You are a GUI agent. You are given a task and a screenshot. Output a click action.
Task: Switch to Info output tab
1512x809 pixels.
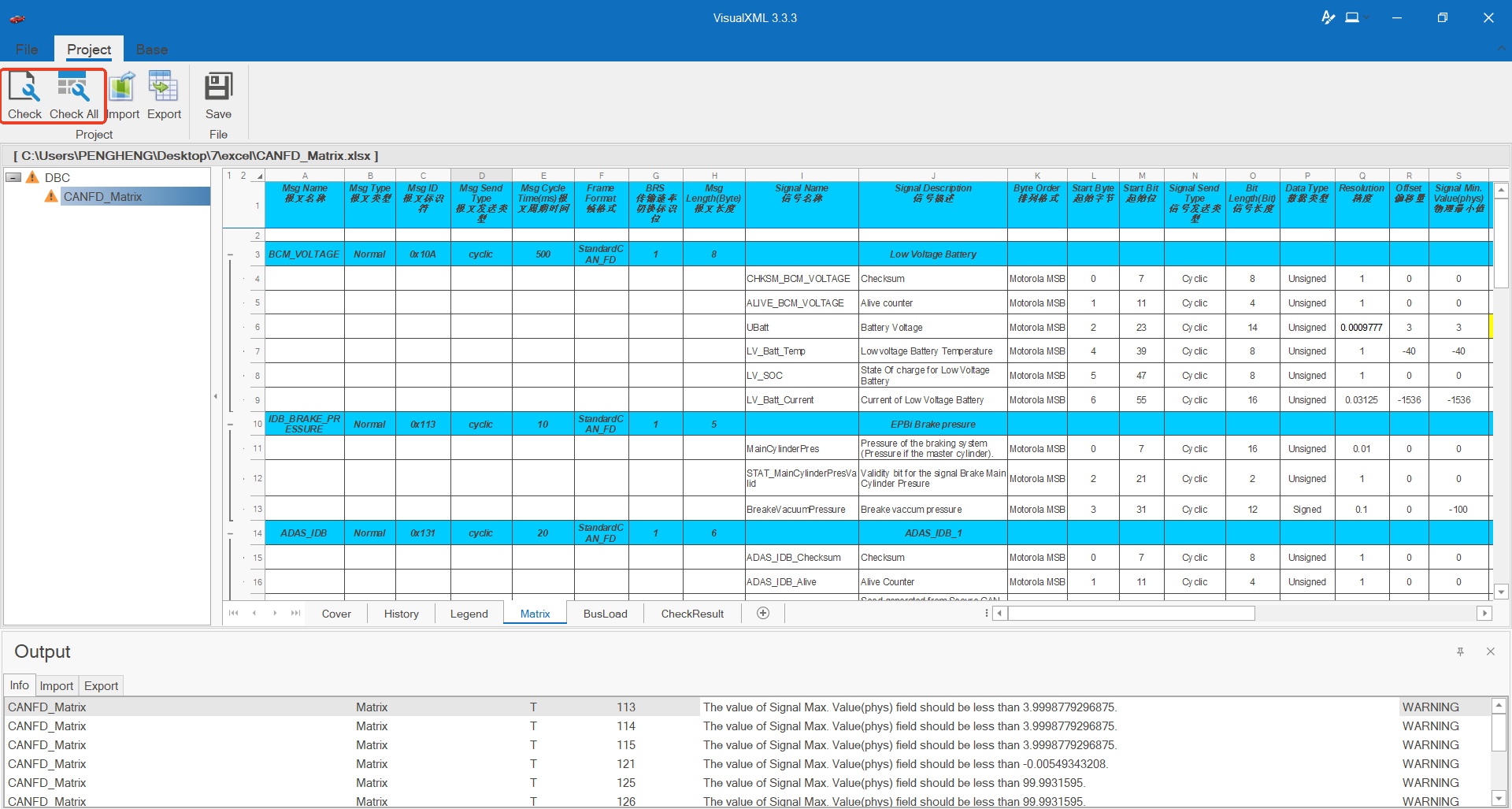coord(19,685)
